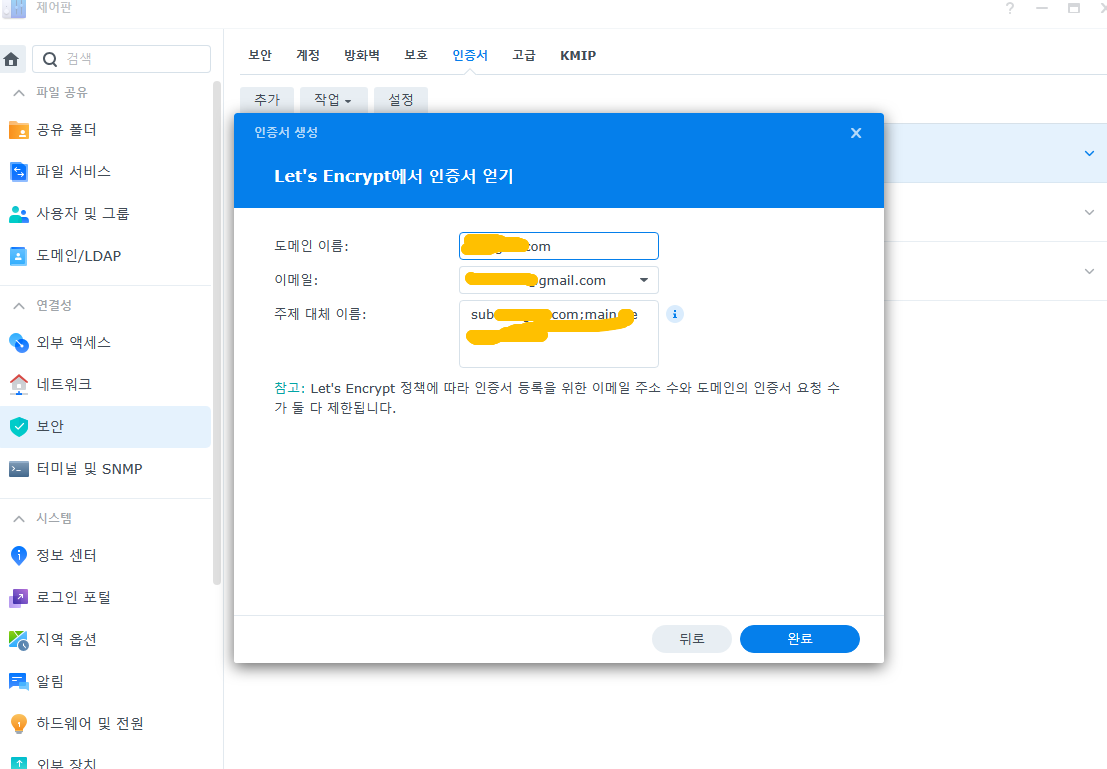Focus the 주제 대체 이름 text area

(x=558, y=334)
